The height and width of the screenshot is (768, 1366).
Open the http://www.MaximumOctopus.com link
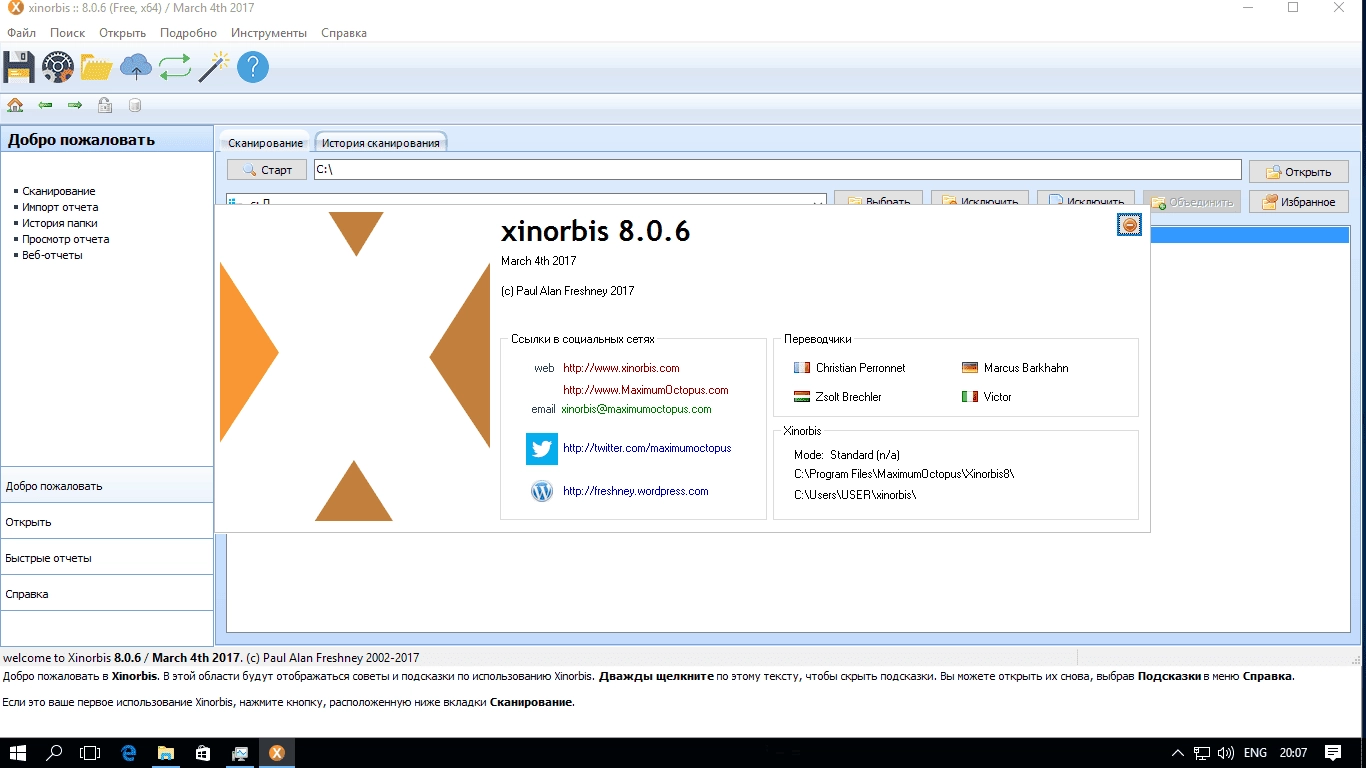tap(645, 390)
